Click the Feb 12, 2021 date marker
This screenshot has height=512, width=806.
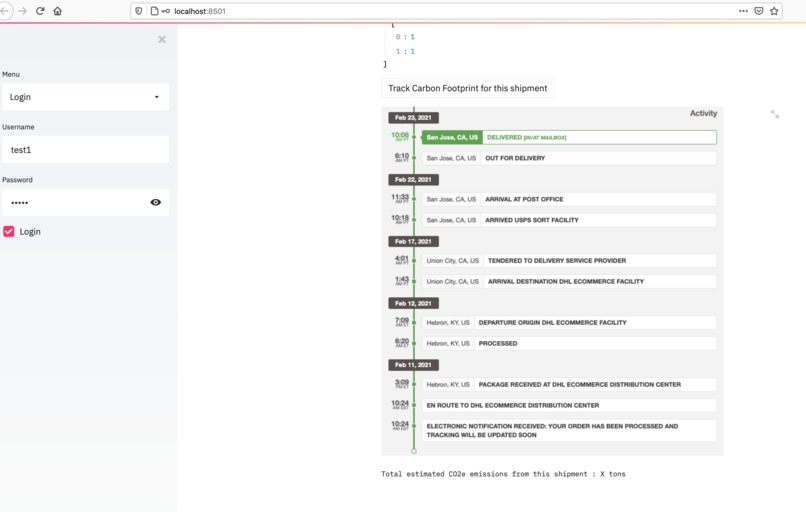(x=413, y=303)
